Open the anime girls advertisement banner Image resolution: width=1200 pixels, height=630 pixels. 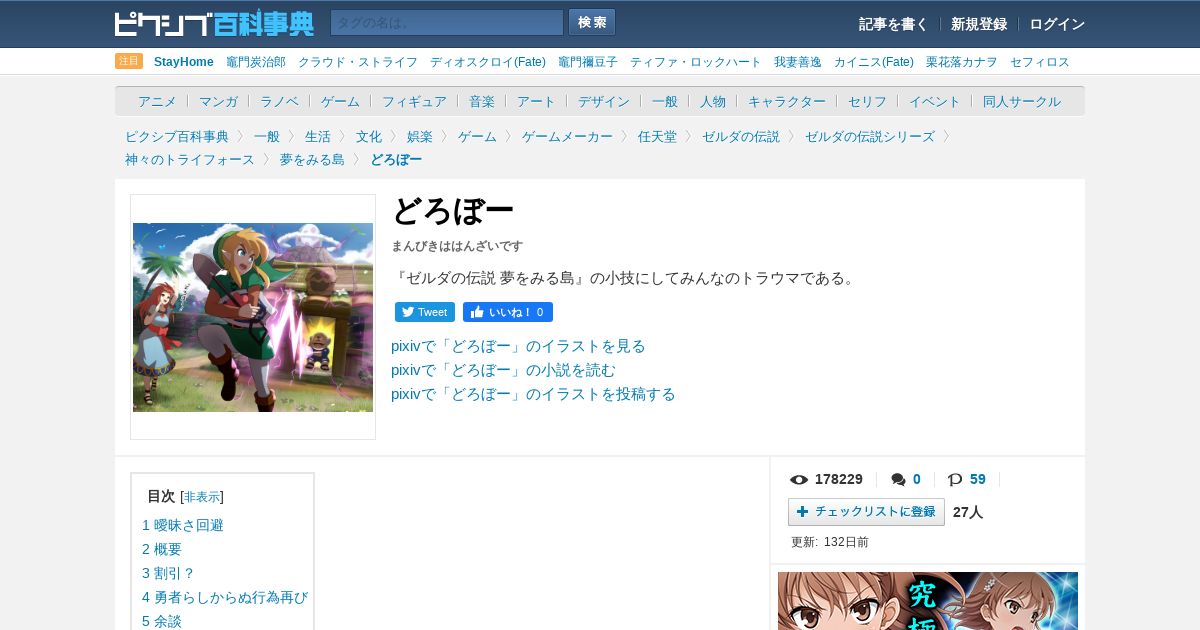pyautogui.click(x=928, y=601)
